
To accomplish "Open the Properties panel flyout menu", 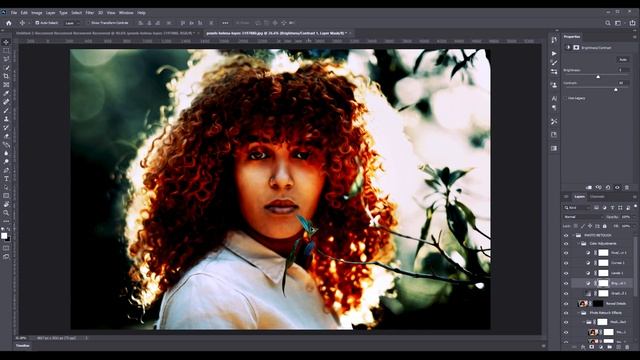I will pos(635,37).
